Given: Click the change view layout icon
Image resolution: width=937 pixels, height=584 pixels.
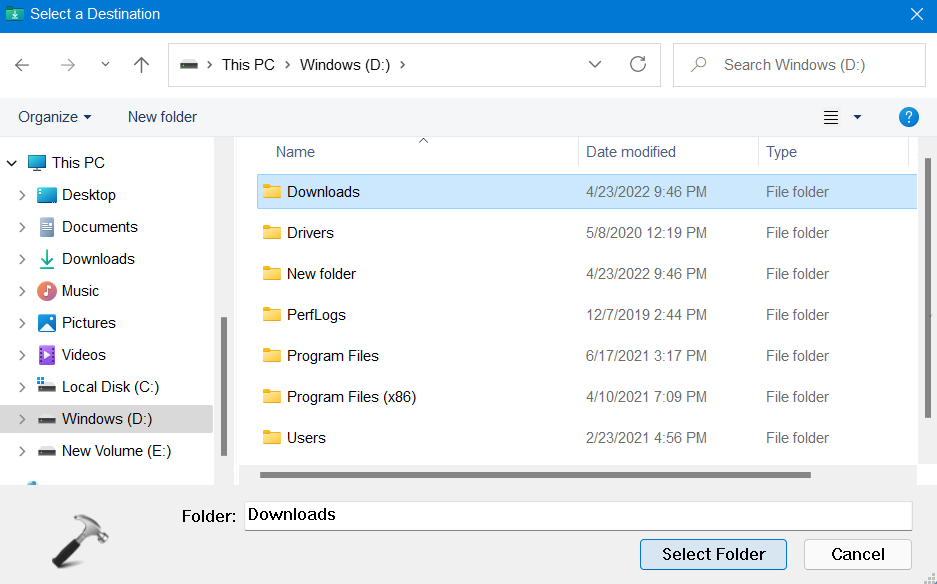Looking at the screenshot, I should (x=831, y=118).
